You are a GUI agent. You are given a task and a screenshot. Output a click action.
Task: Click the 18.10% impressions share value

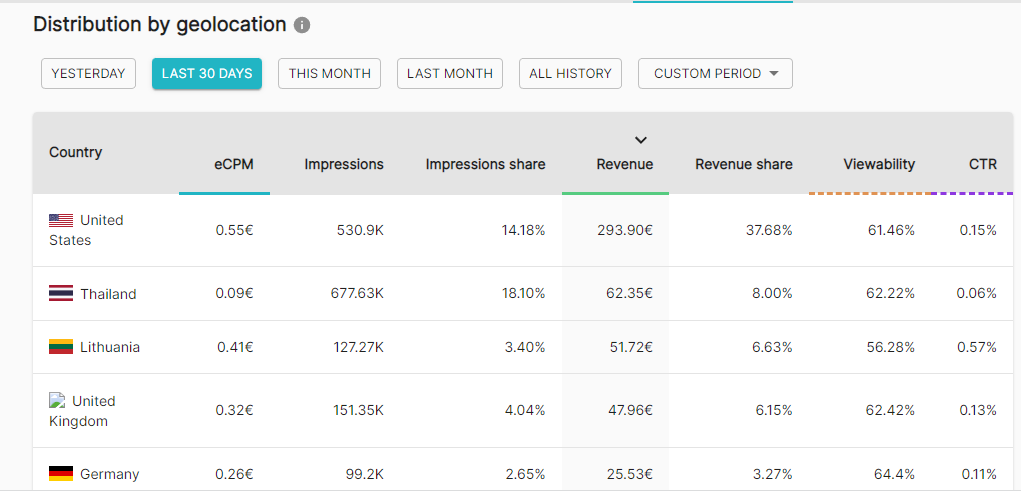tap(523, 294)
